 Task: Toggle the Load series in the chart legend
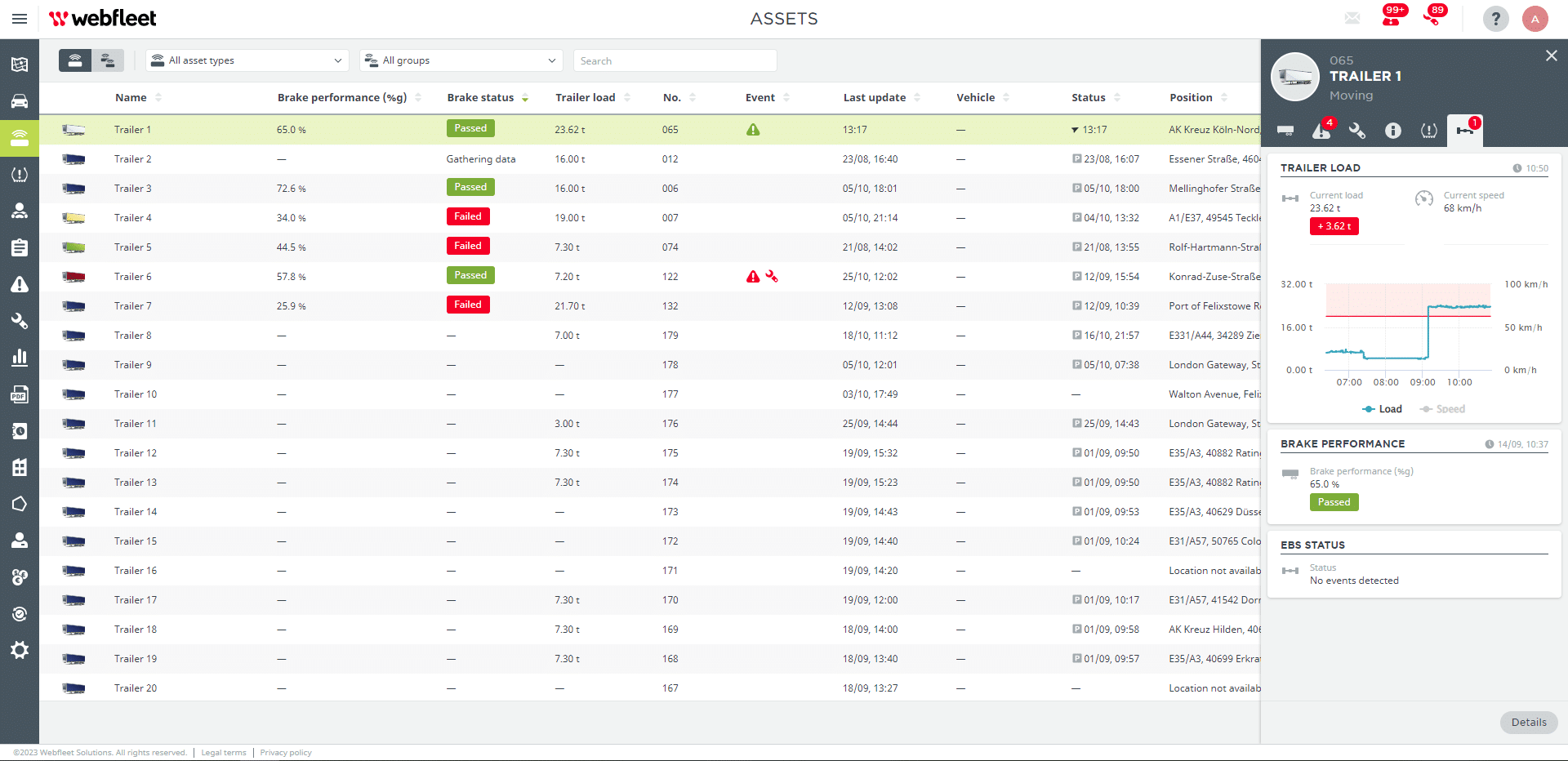point(1382,409)
